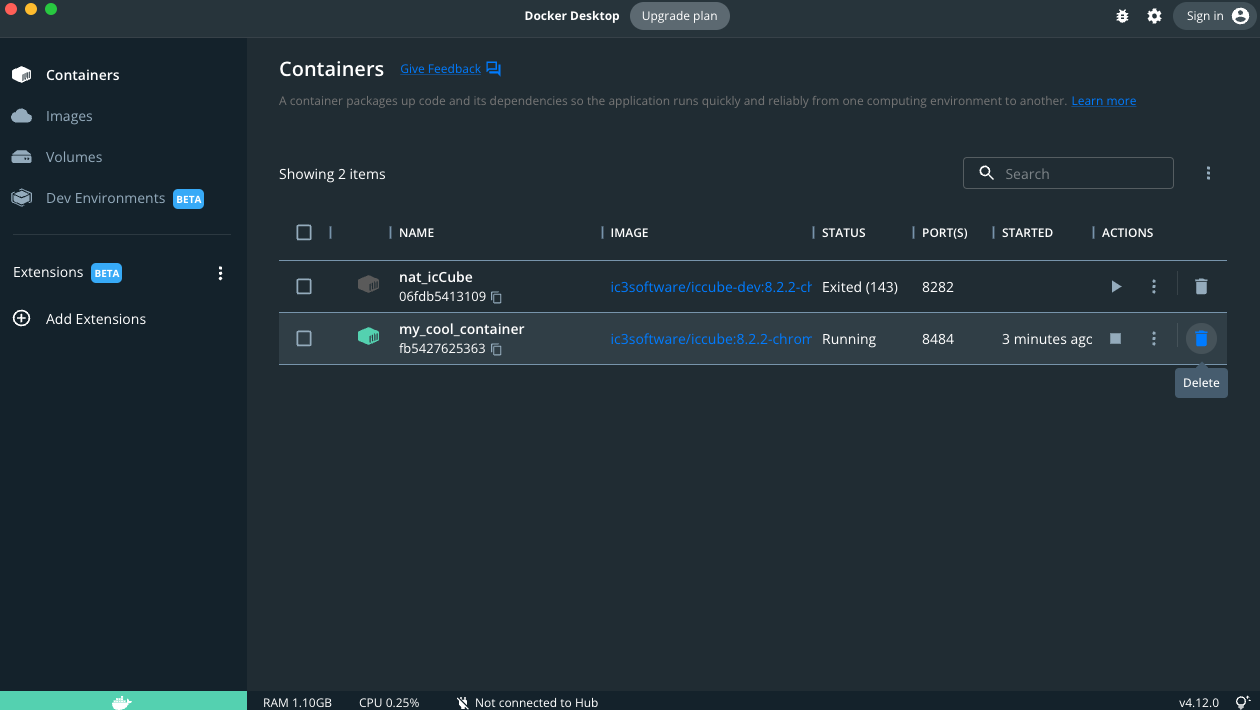
Task: Select the nat_icCube row checkbox
Action: 304,286
